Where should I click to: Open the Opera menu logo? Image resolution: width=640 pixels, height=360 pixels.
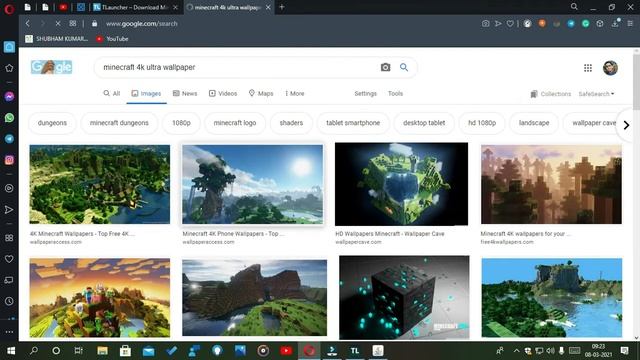(x=9, y=8)
